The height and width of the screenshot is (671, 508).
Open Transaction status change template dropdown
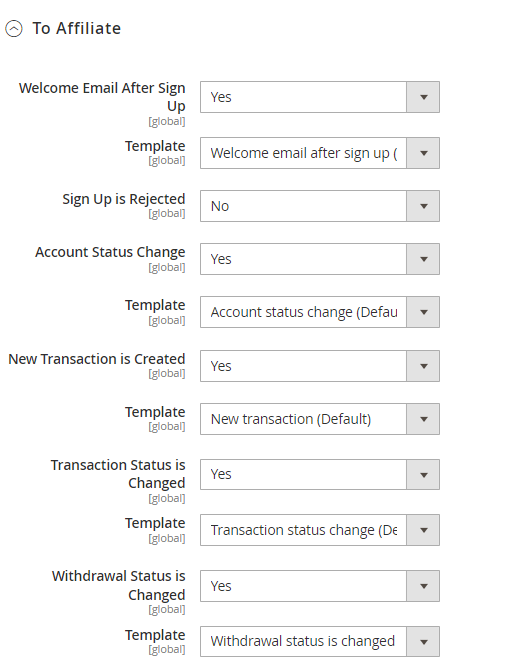pos(320,530)
